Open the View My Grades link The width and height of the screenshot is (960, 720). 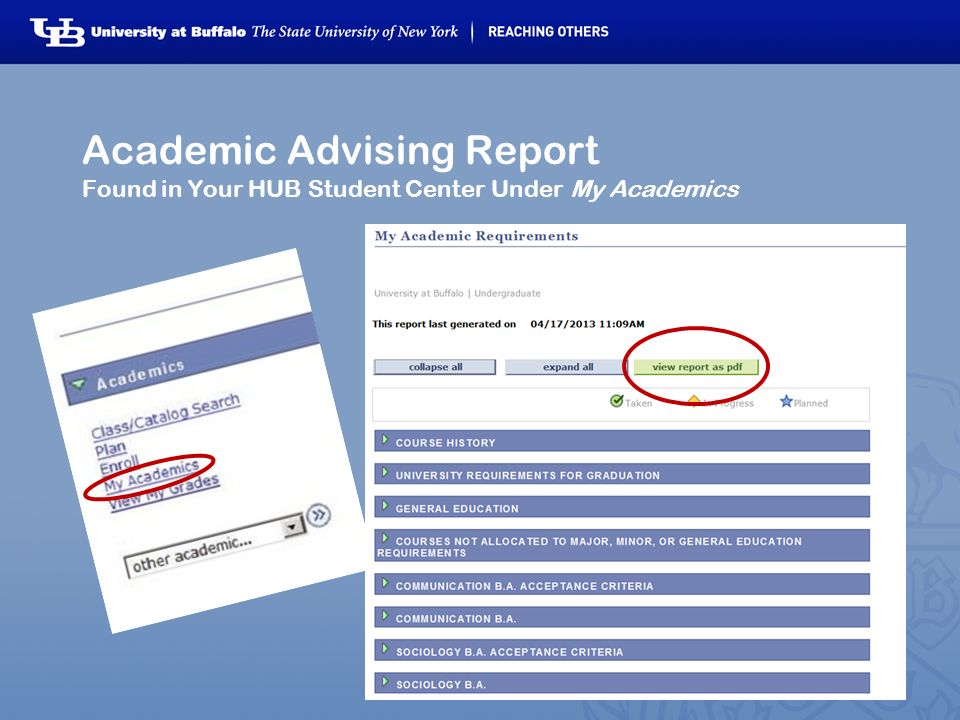click(164, 493)
